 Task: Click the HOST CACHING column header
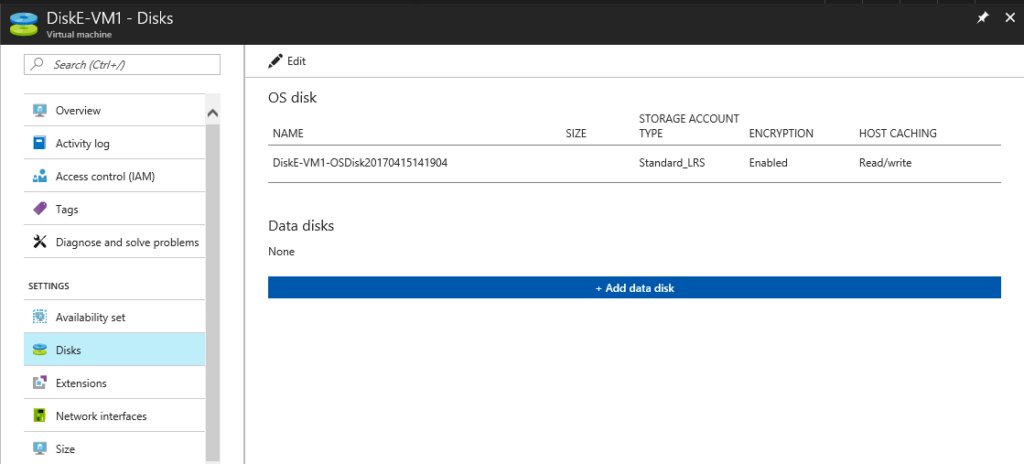coord(897,133)
